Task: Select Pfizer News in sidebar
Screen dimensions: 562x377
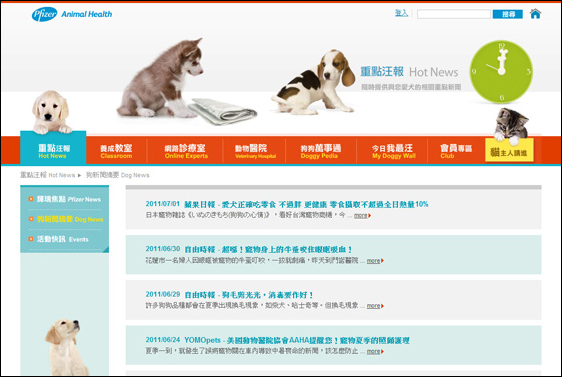Action: click(69, 199)
